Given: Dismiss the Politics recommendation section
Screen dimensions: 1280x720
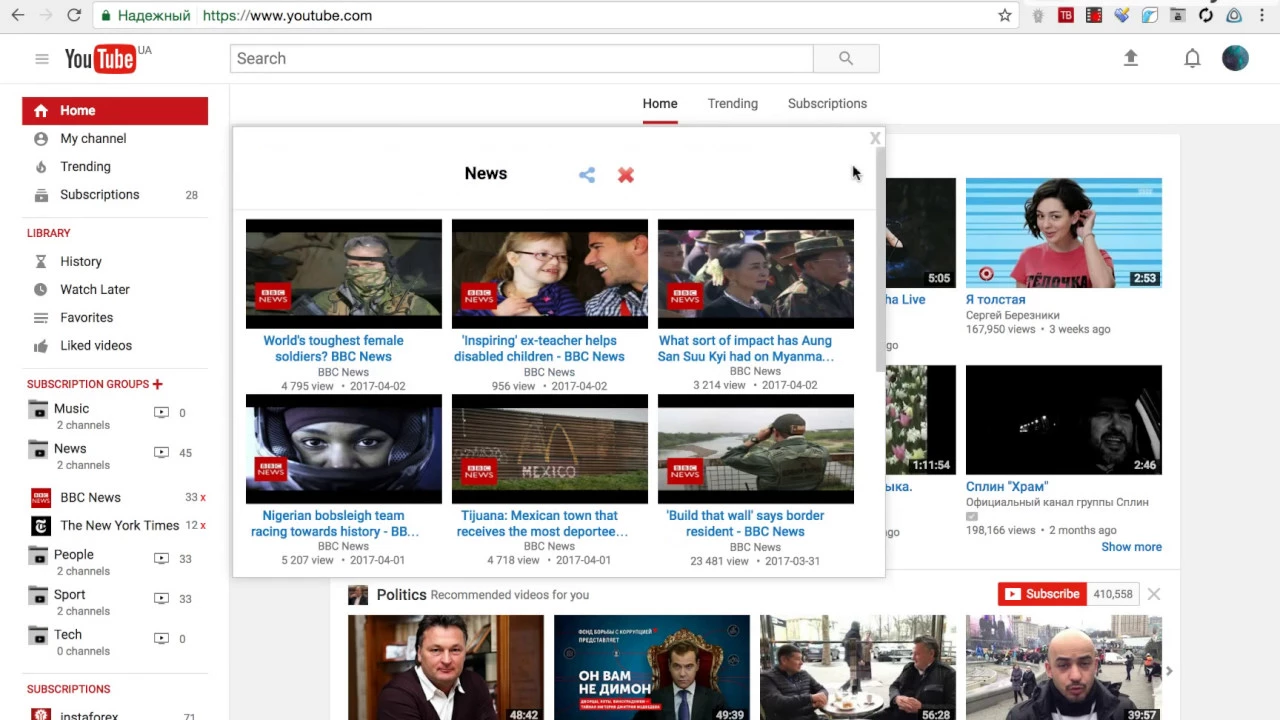Looking at the screenshot, I should click(1154, 594).
